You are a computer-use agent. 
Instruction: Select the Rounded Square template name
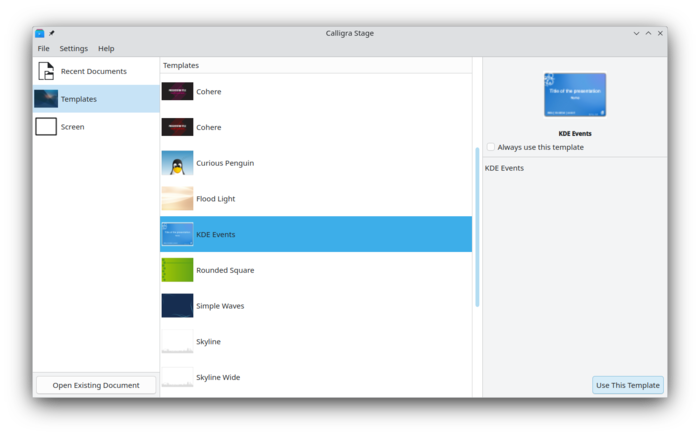(225, 270)
